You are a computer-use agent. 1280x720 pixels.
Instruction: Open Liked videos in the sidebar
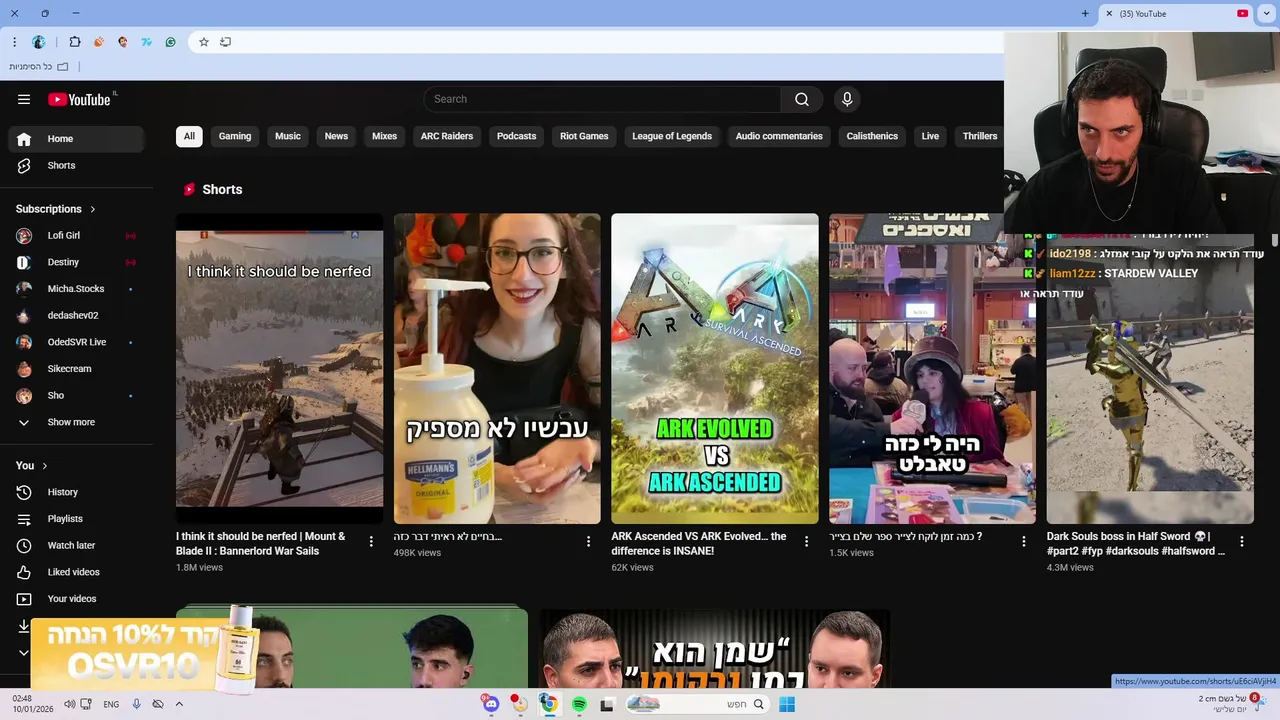point(76,572)
